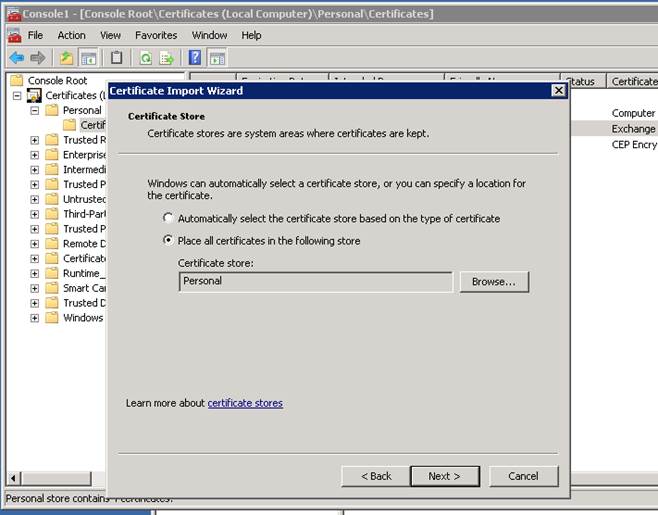Expand the Untrusted certificates folder node

tap(35, 199)
